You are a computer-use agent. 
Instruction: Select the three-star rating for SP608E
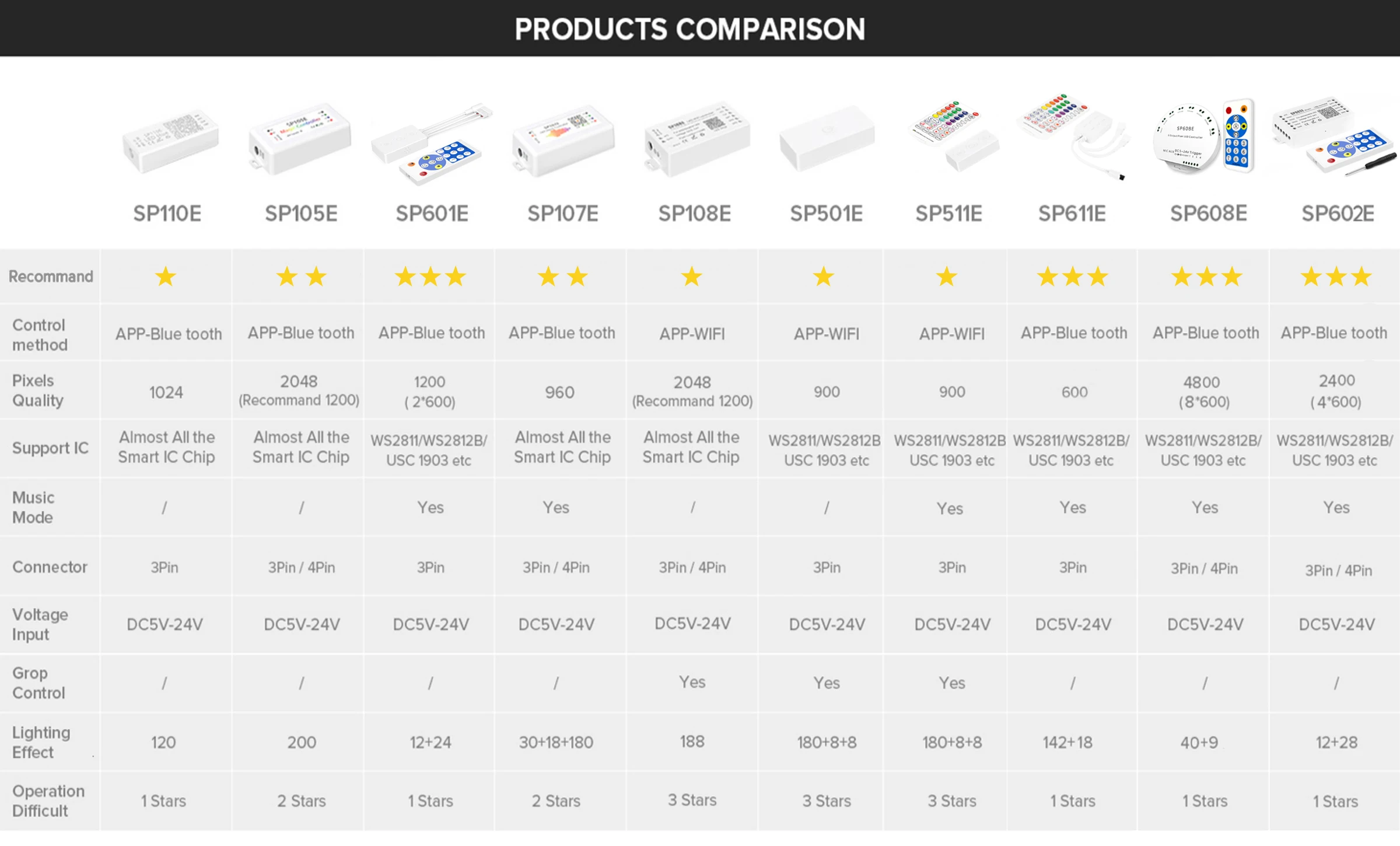coord(1206,277)
